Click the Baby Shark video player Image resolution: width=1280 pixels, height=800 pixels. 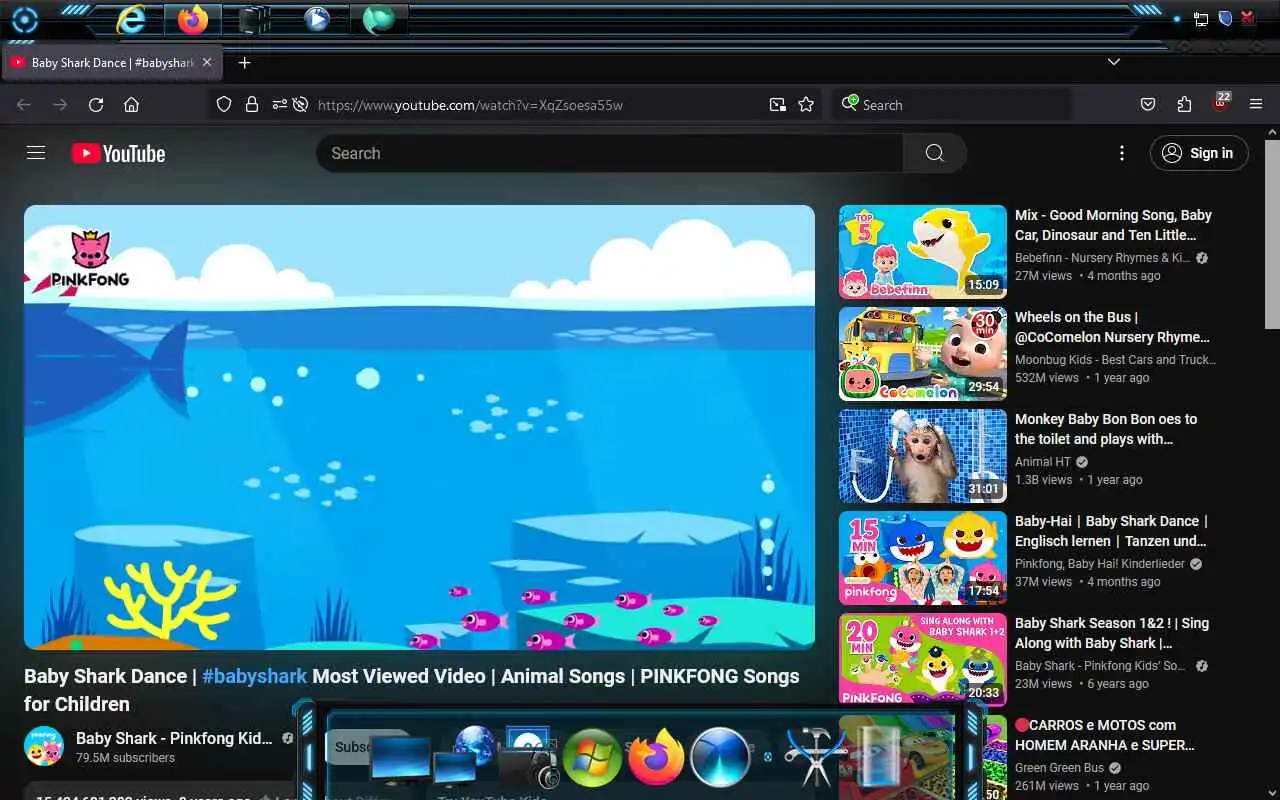[x=419, y=427]
